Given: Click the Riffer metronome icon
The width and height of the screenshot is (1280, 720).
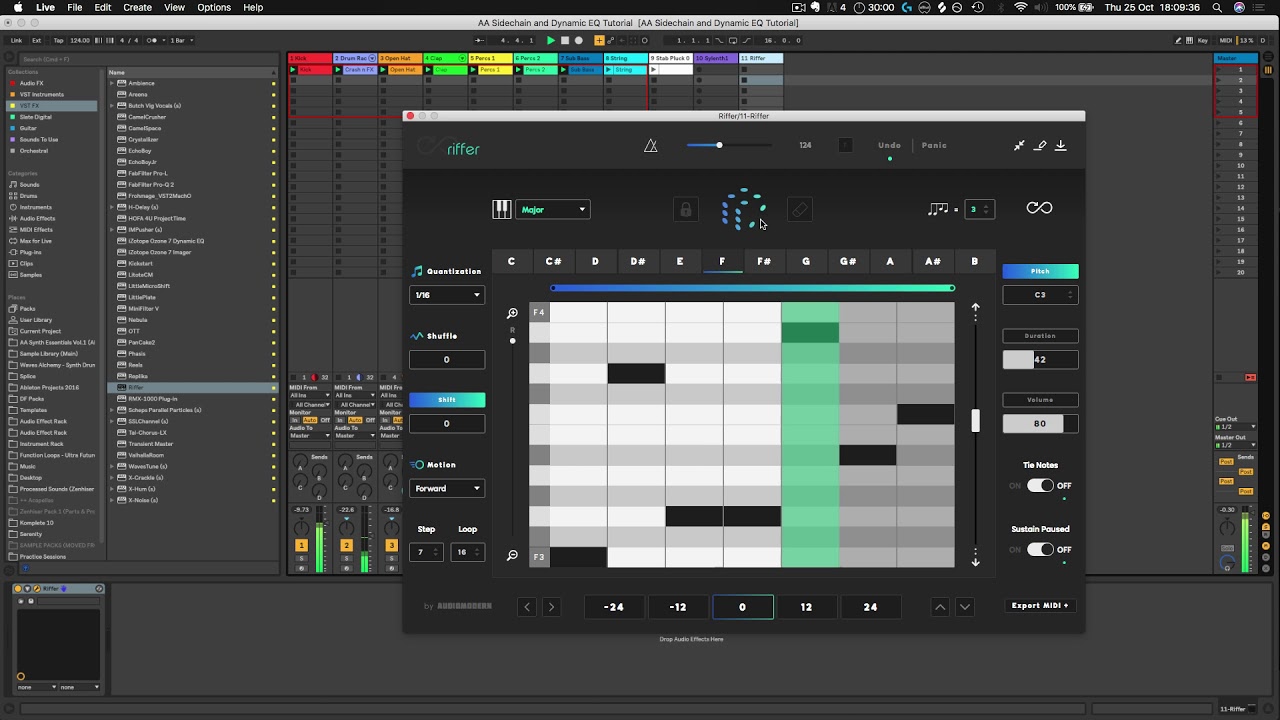Looking at the screenshot, I should click(x=650, y=146).
